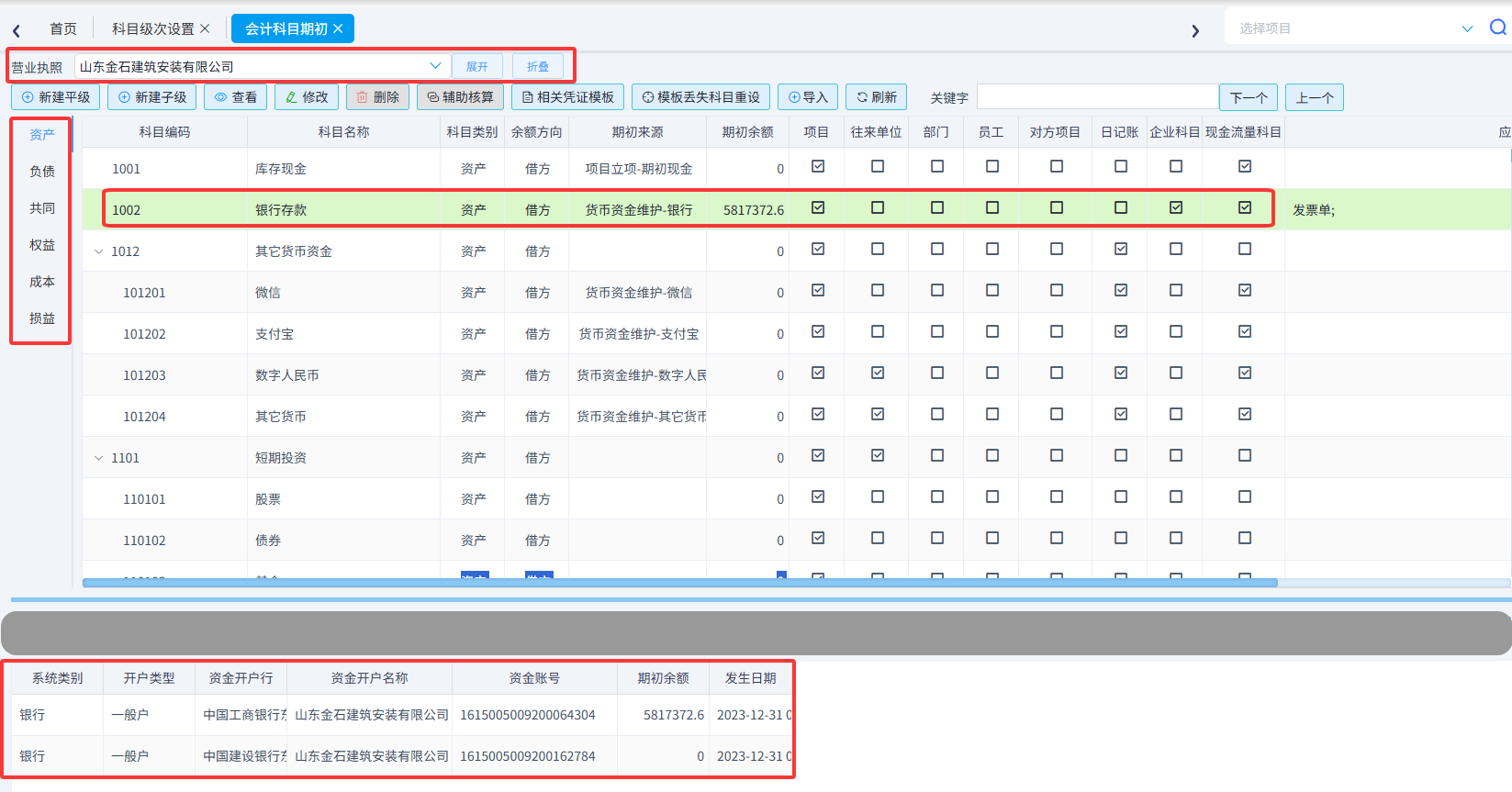
Task: Toggle 项目 checkbox for 库存现金 row
Action: pos(818,166)
